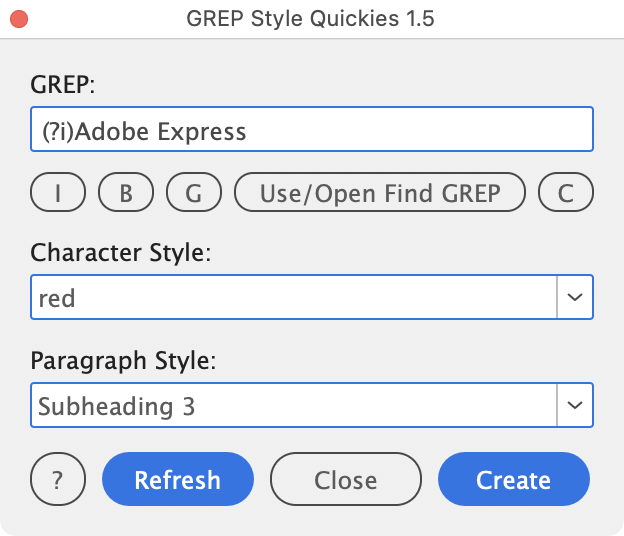Screen dimensions: 624x536
Task: Open help with the question mark button
Action: [58, 480]
